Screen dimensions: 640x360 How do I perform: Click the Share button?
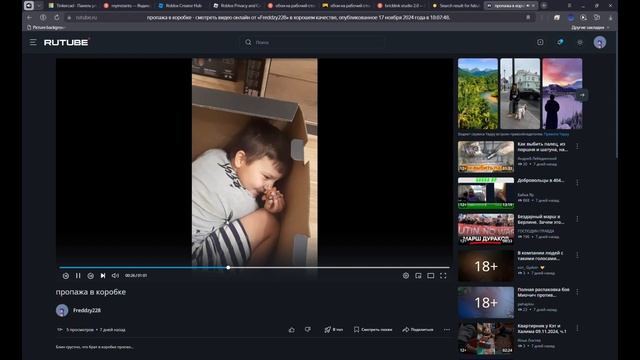click(418, 329)
